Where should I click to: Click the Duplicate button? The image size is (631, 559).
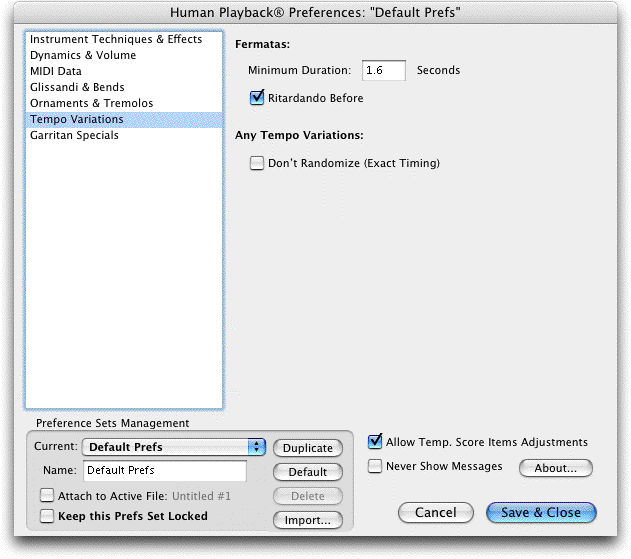(x=308, y=448)
